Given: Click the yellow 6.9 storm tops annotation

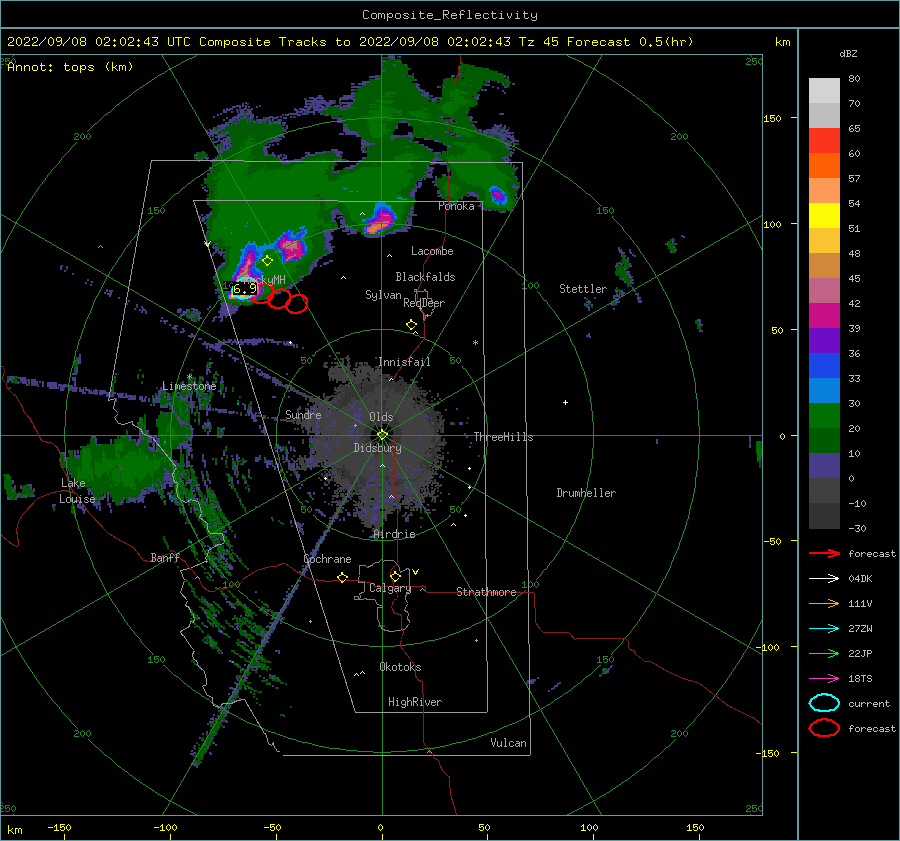Looking at the screenshot, I should coord(245,289).
